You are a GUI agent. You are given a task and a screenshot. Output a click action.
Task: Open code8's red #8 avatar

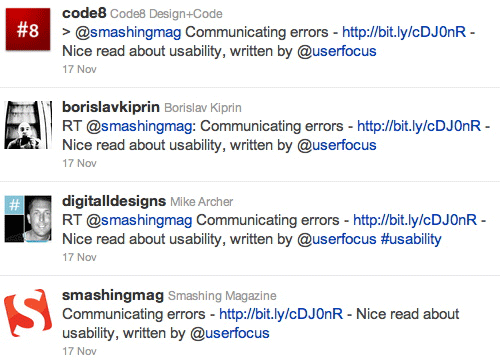coord(28,29)
